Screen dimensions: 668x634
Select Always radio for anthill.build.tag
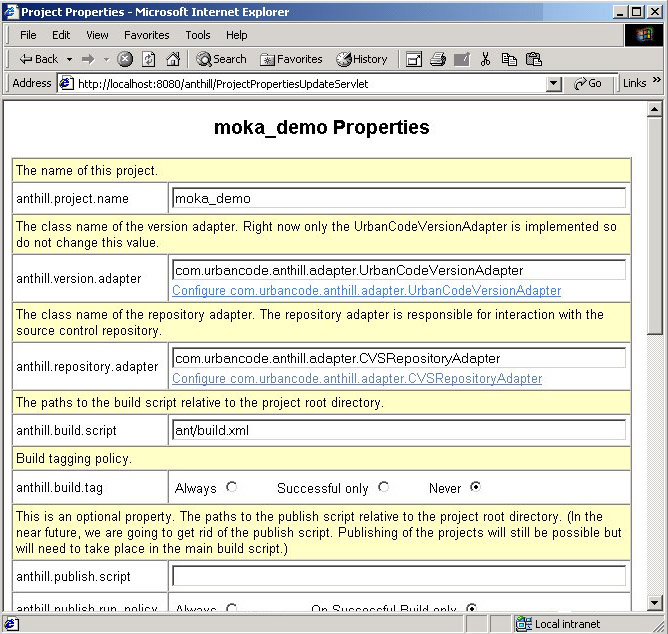point(231,487)
